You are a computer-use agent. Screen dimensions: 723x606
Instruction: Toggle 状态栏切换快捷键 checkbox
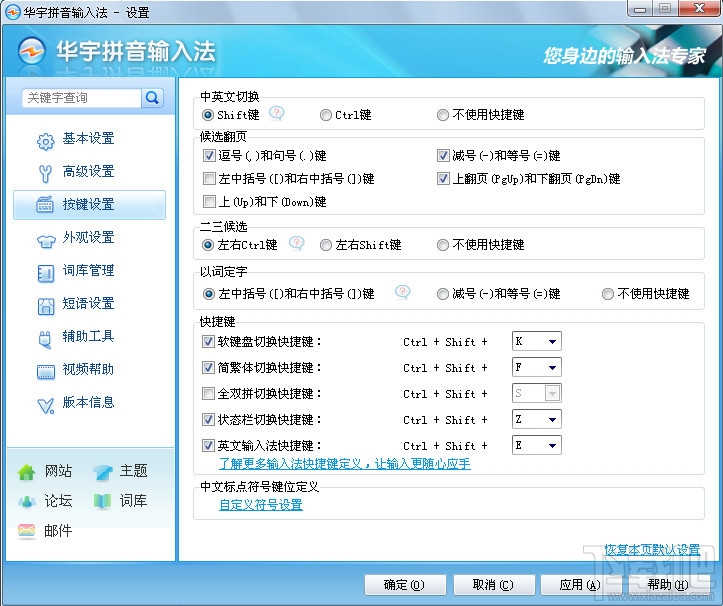point(208,419)
